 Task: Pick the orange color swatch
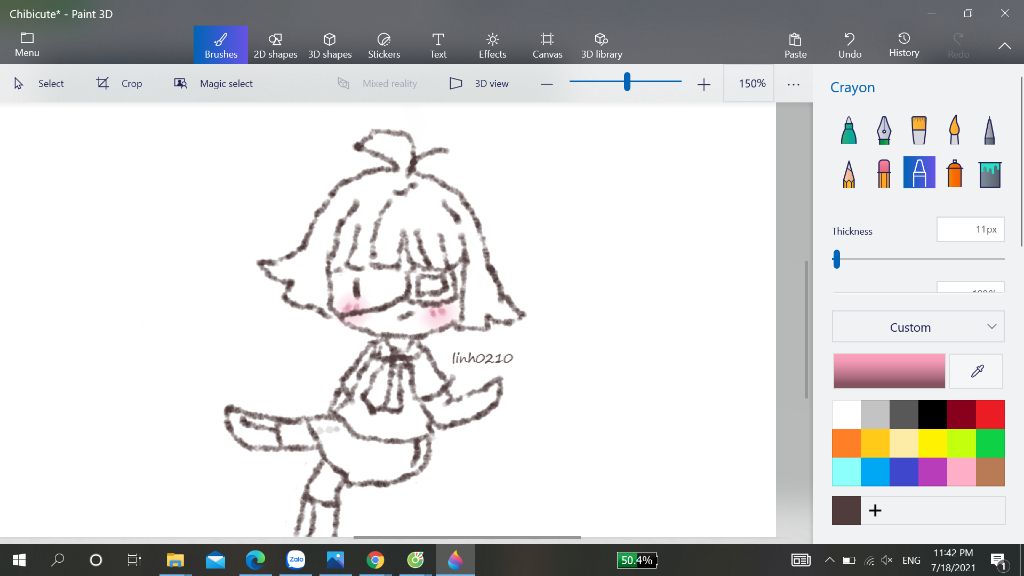[846, 443]
